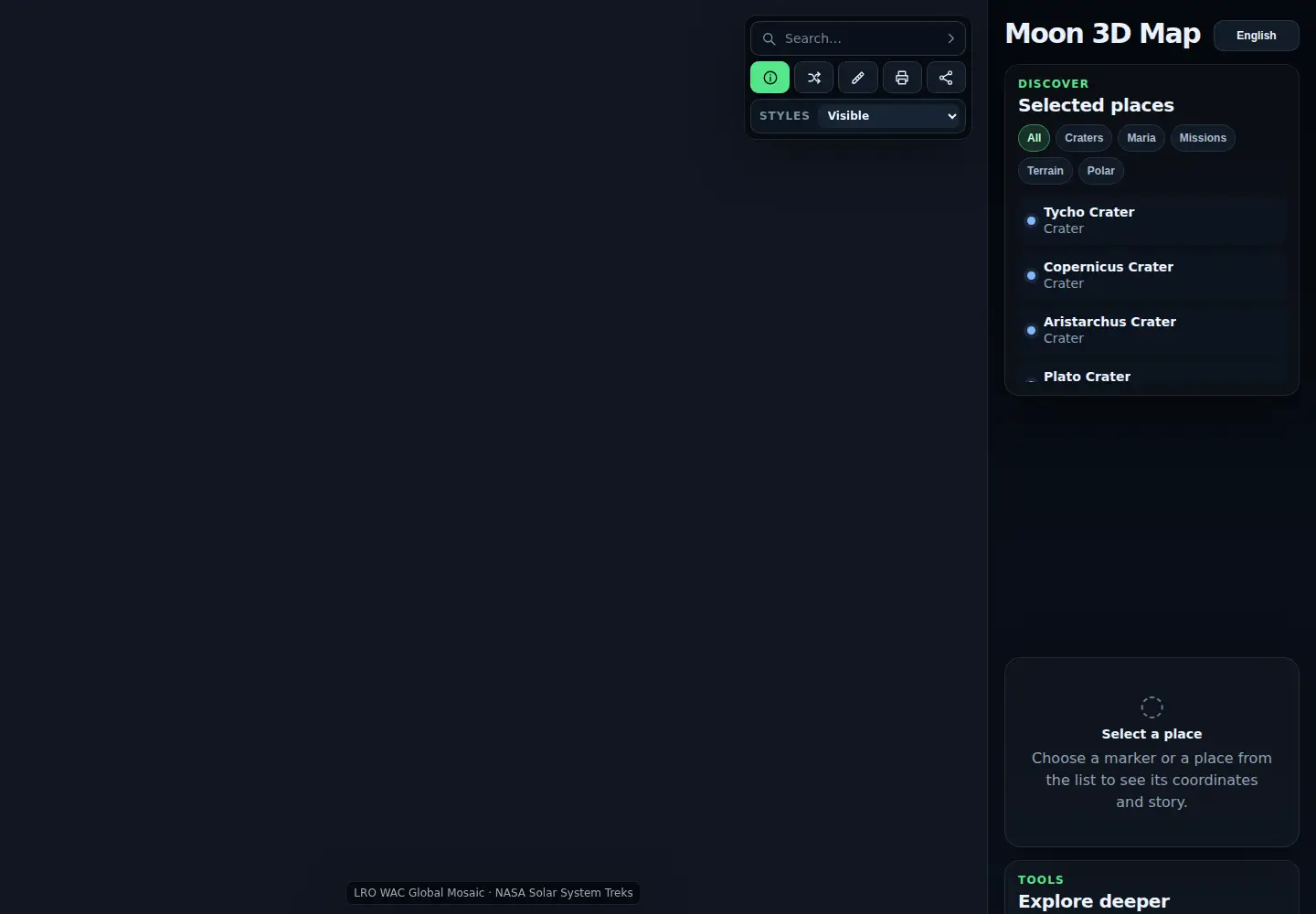This screenshot has height=914, width=1316.
Task: Click the Select a place heading
Action: click(x=1151, y=734)
